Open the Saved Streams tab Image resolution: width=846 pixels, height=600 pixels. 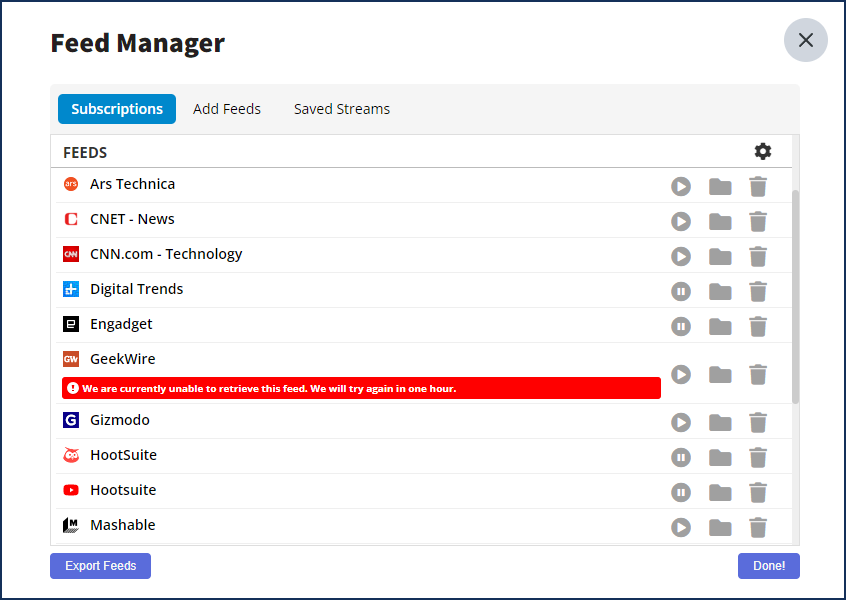tap(342, 109)
